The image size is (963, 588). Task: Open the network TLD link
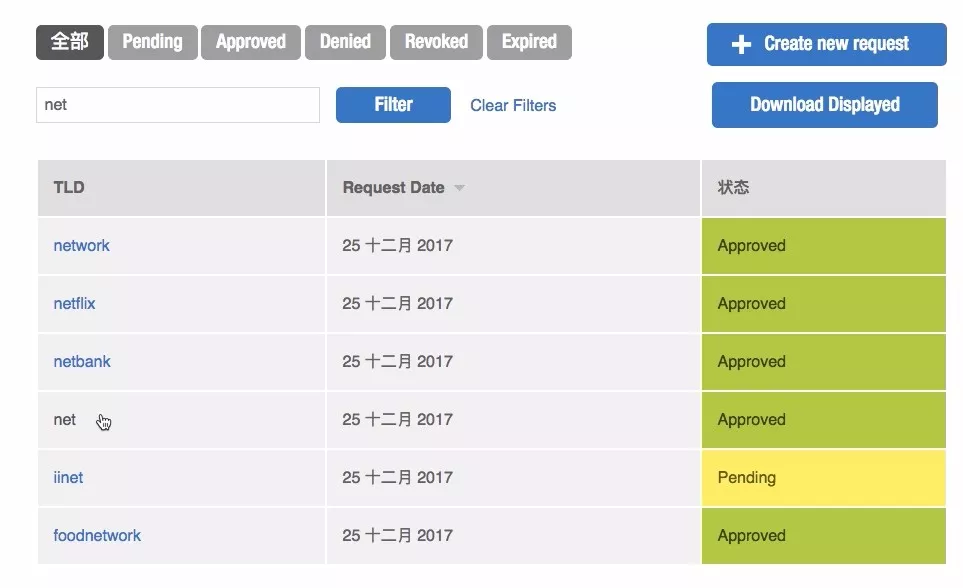pyautogui.click(x=81, y=246)
